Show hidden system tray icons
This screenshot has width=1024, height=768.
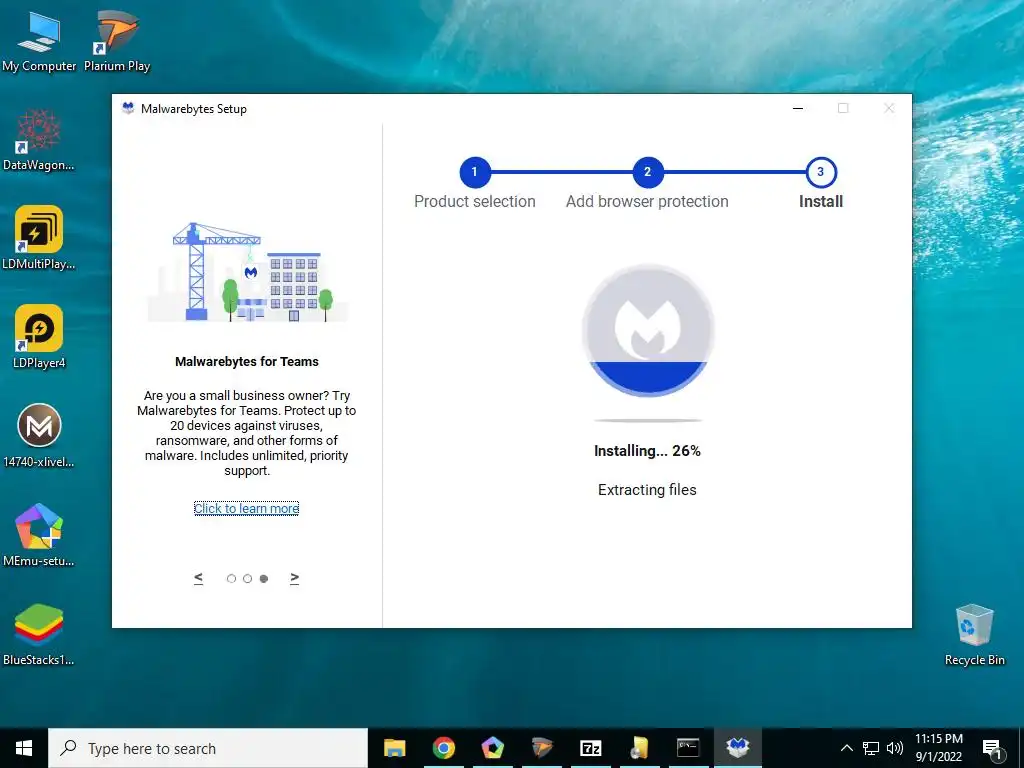pos(846,748)
